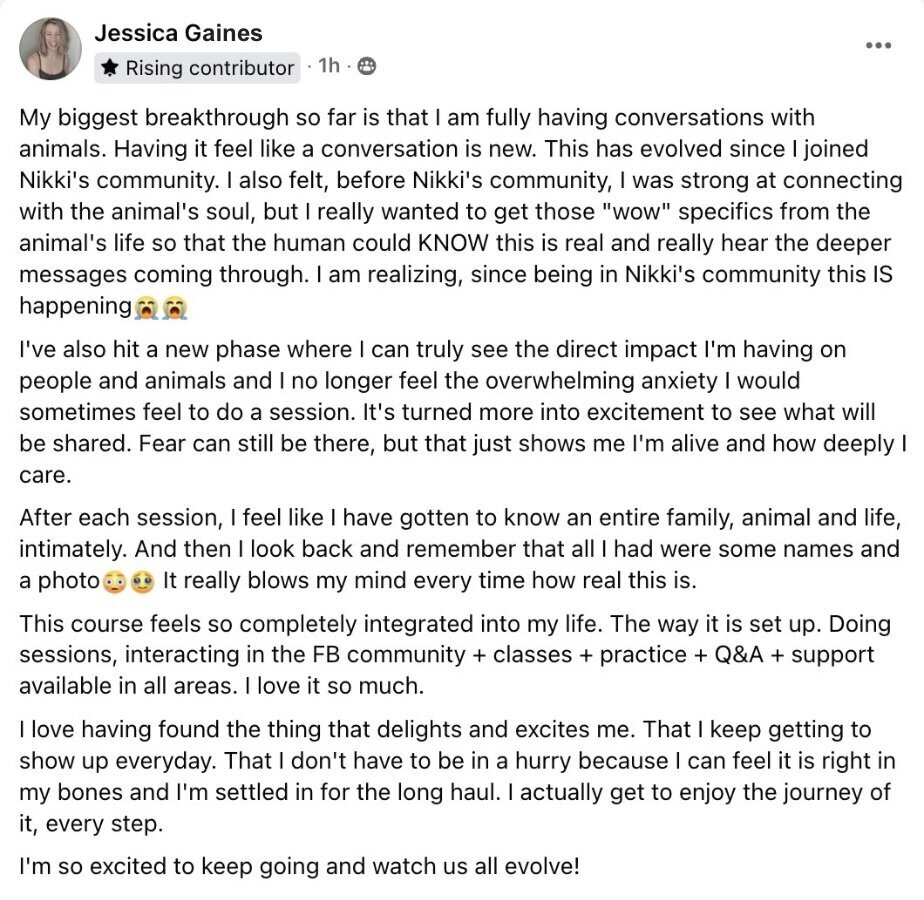Click the group audience privacy icon
Screen dimensions: 924x900
(367, 66)
